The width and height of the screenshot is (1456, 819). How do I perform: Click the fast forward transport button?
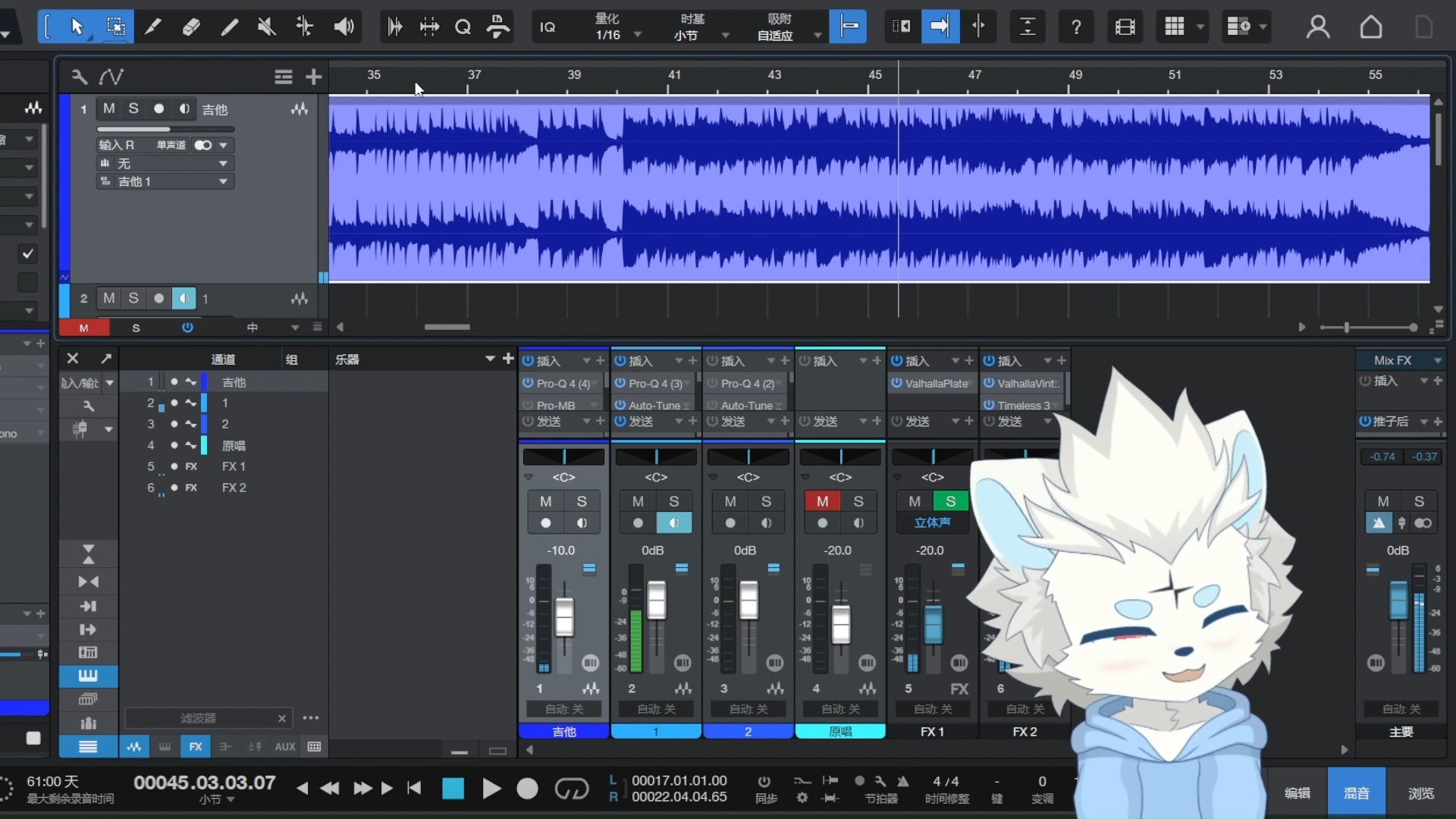(x=362, y=789)
